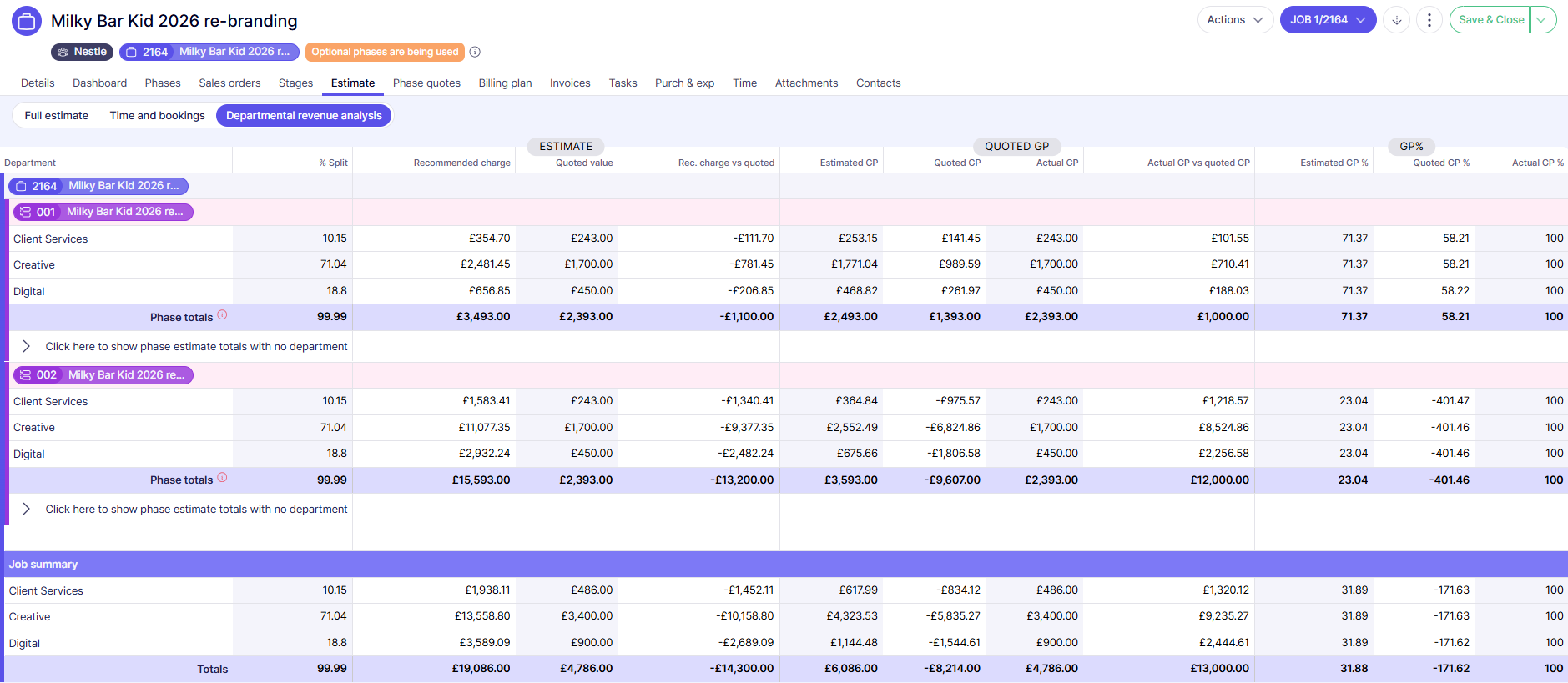
Task: Click the info icon next to optional phases badge
Action: click(475, 52)
